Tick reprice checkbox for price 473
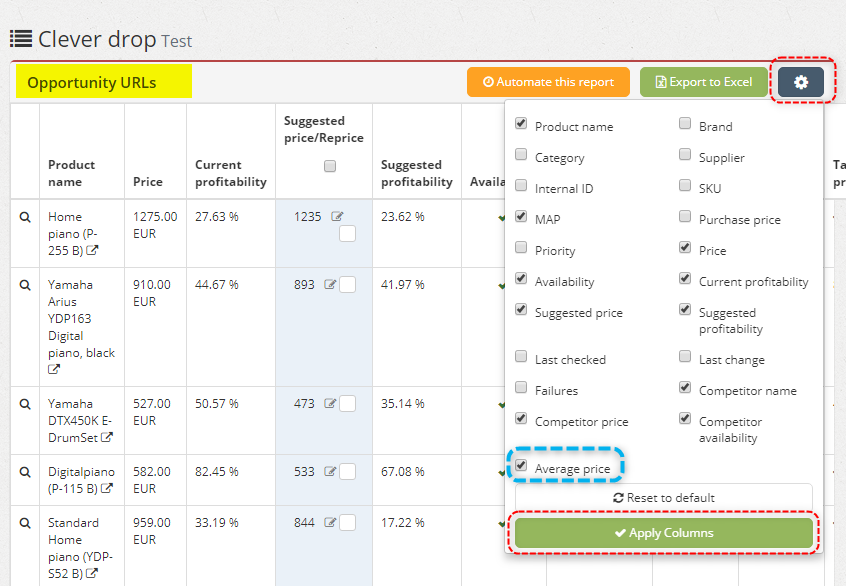Image resolution: width=846 pixels, height=586 pixels. 347,404
